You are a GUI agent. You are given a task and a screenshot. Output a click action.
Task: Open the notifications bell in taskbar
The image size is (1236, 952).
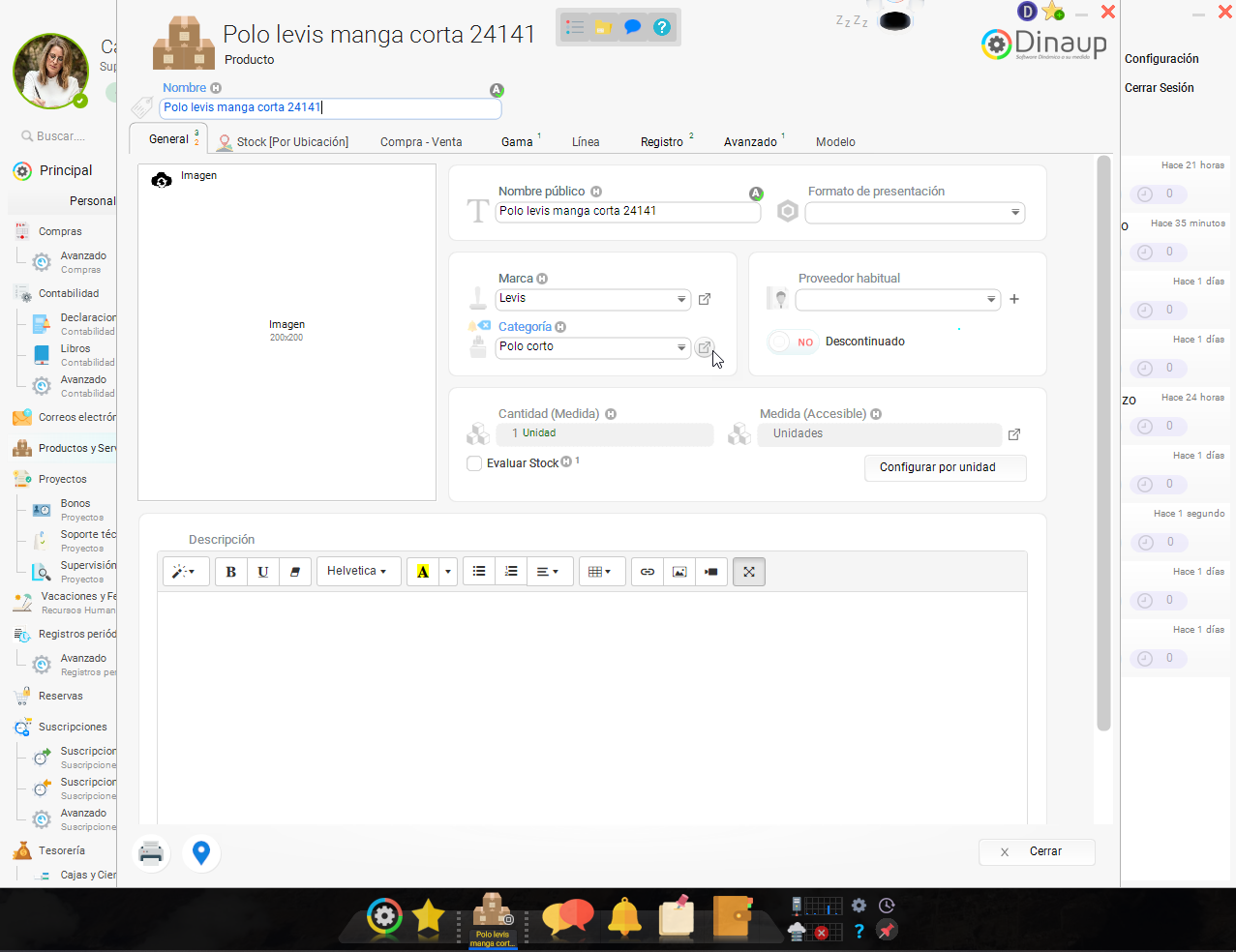tap(624, 916)
